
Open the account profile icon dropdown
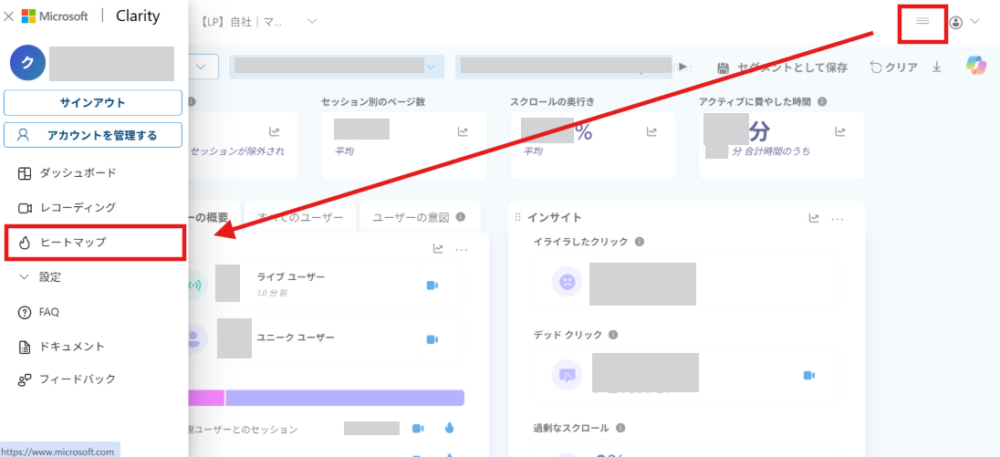tap(964, 22)
